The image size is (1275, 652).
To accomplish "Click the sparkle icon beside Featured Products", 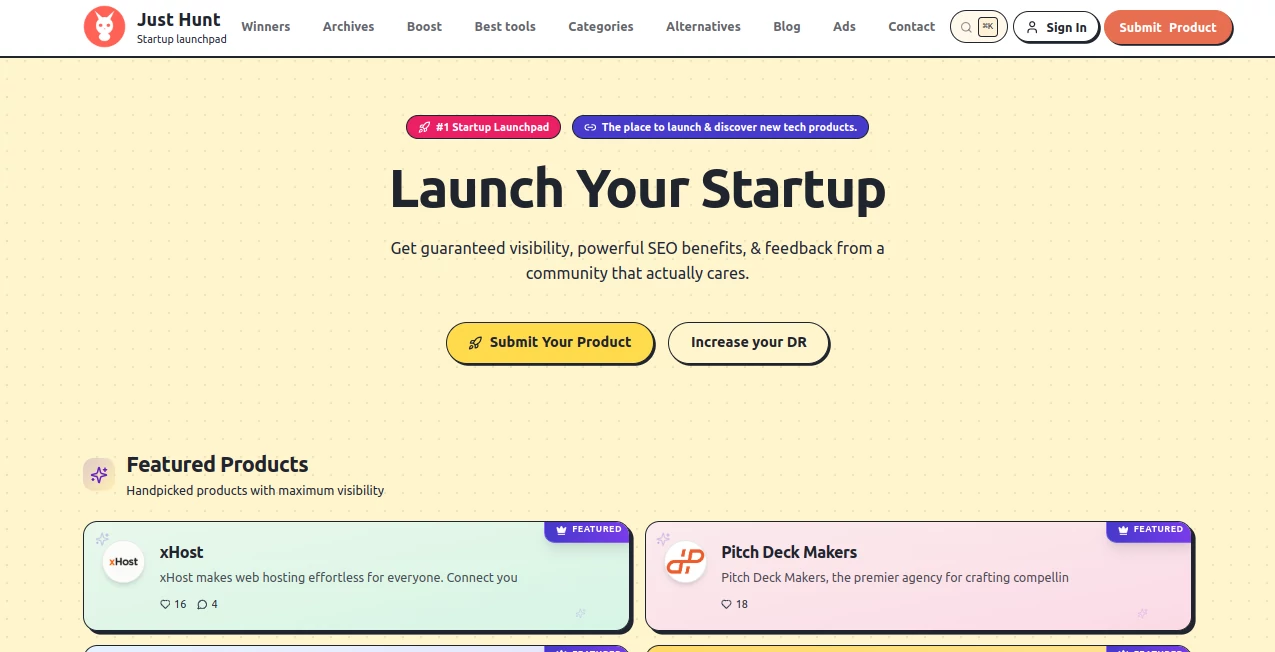I will (99, 473).
